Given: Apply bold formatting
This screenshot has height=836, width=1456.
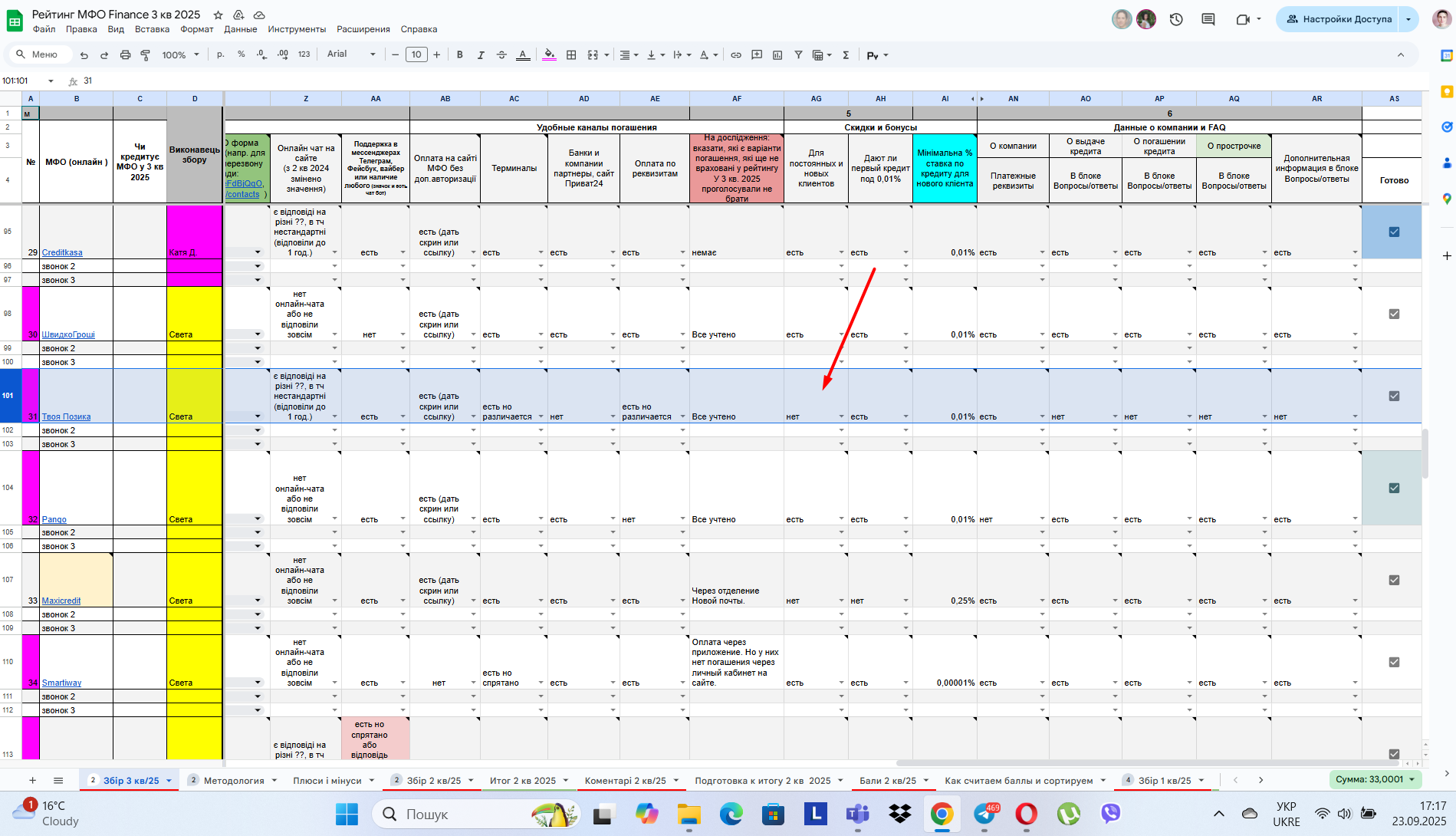Looking at the screenshot, I should (x=460, y=55).
